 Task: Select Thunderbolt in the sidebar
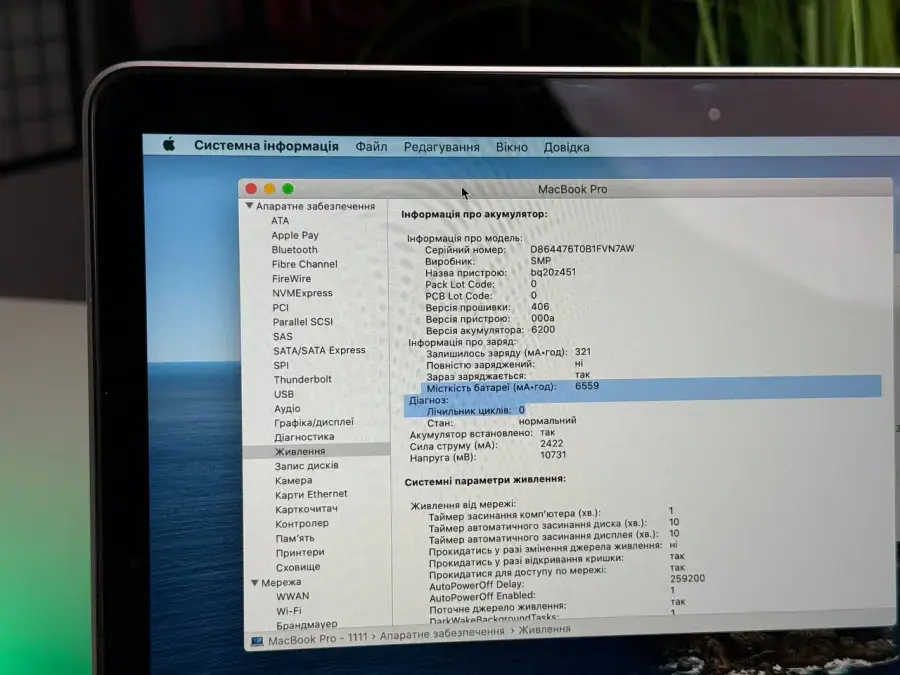[302, 380]
